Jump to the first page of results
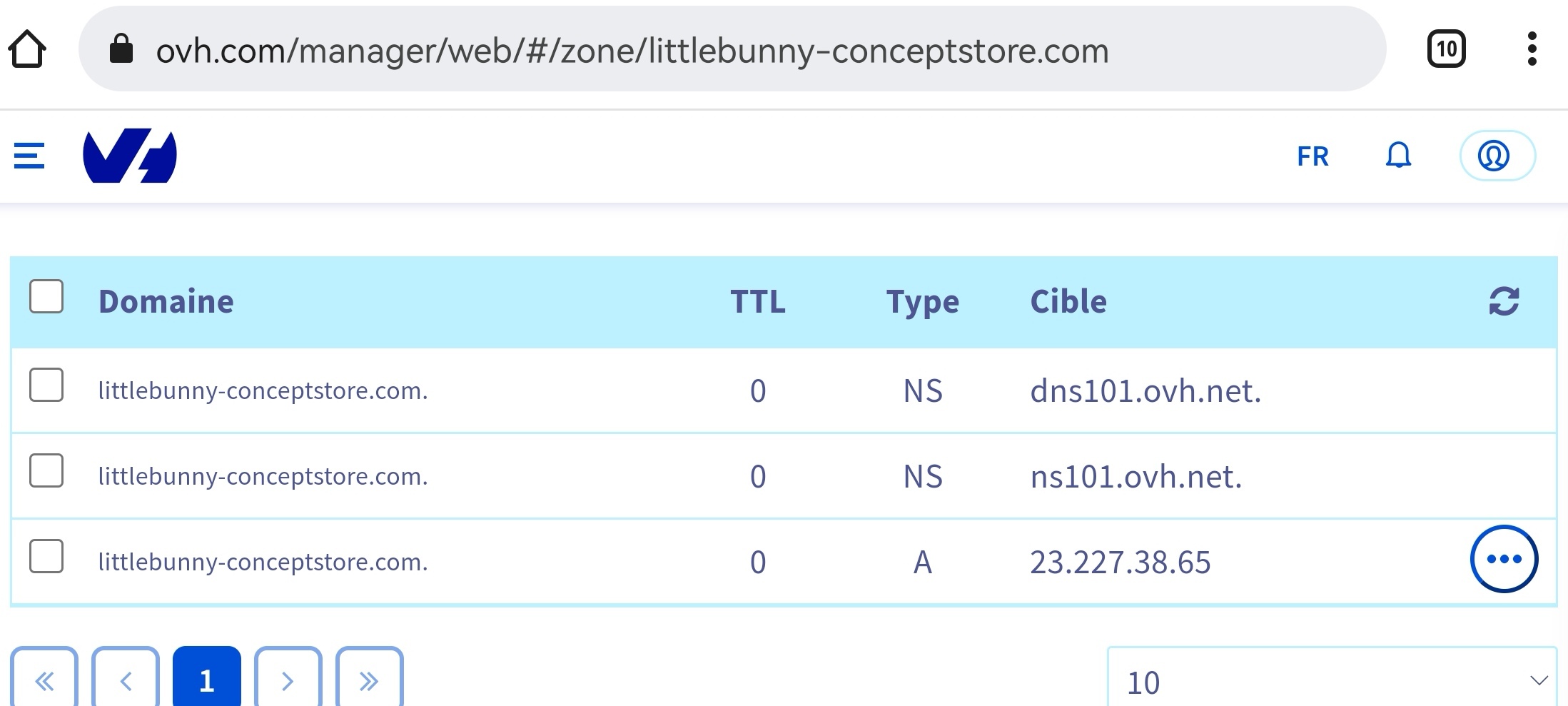The image size is (1568, 706). coord(44,678)
